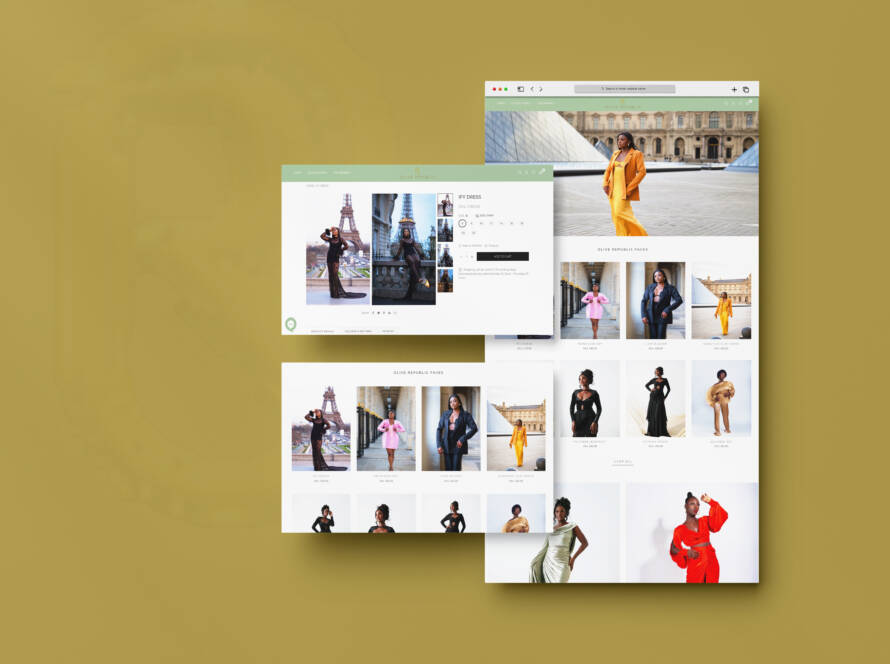This screenshot has width=890, height=664.
Task: Click the View All link below products
Action: pyautogui.click(x=622, y=462)
